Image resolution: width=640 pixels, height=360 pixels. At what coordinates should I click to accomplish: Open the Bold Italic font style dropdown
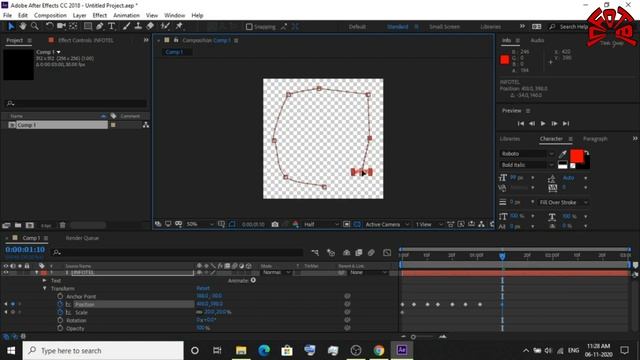[527, 165]
